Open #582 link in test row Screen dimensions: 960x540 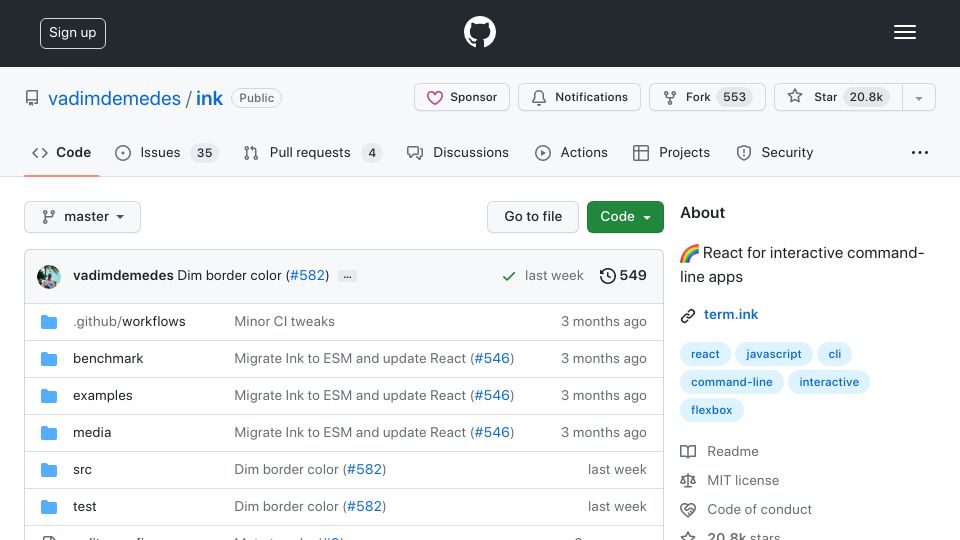[x=364, y=507]
